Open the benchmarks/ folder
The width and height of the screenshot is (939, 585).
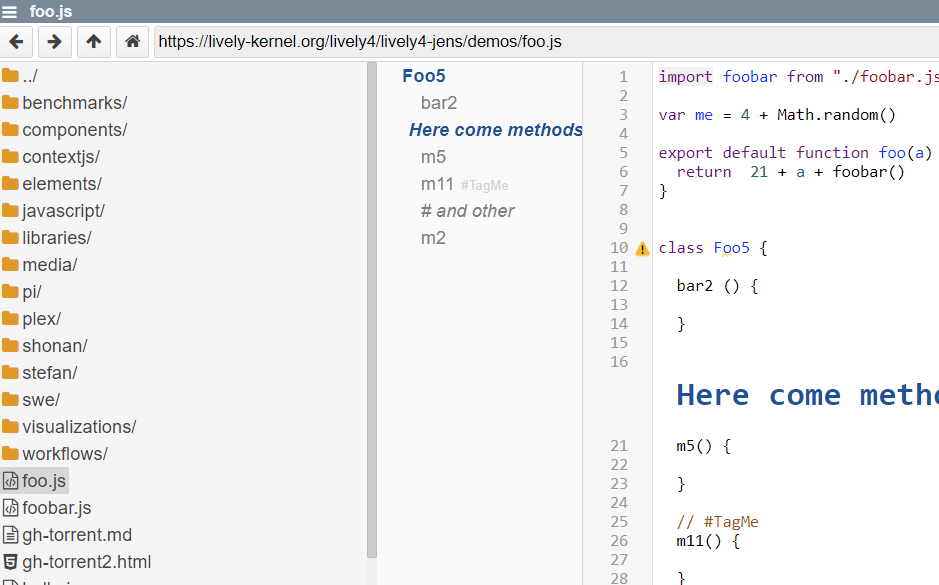[x=74, y=103]
